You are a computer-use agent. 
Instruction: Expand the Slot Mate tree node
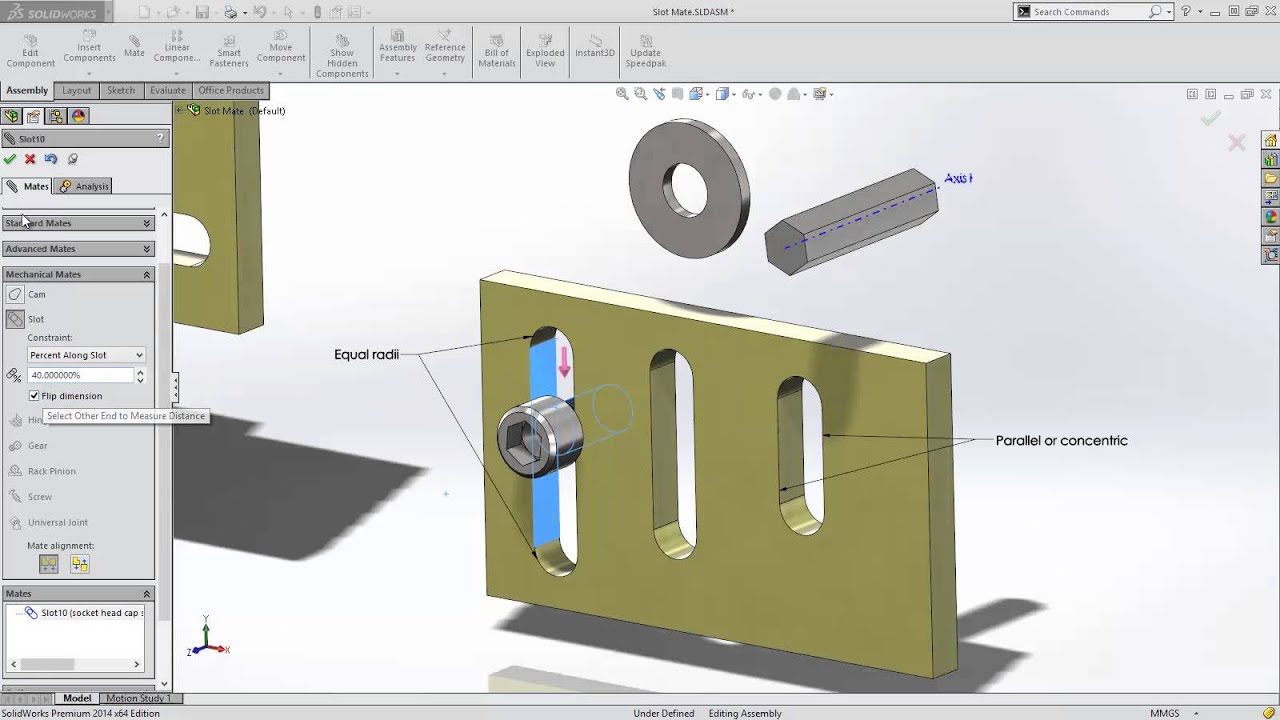[180, 110]
